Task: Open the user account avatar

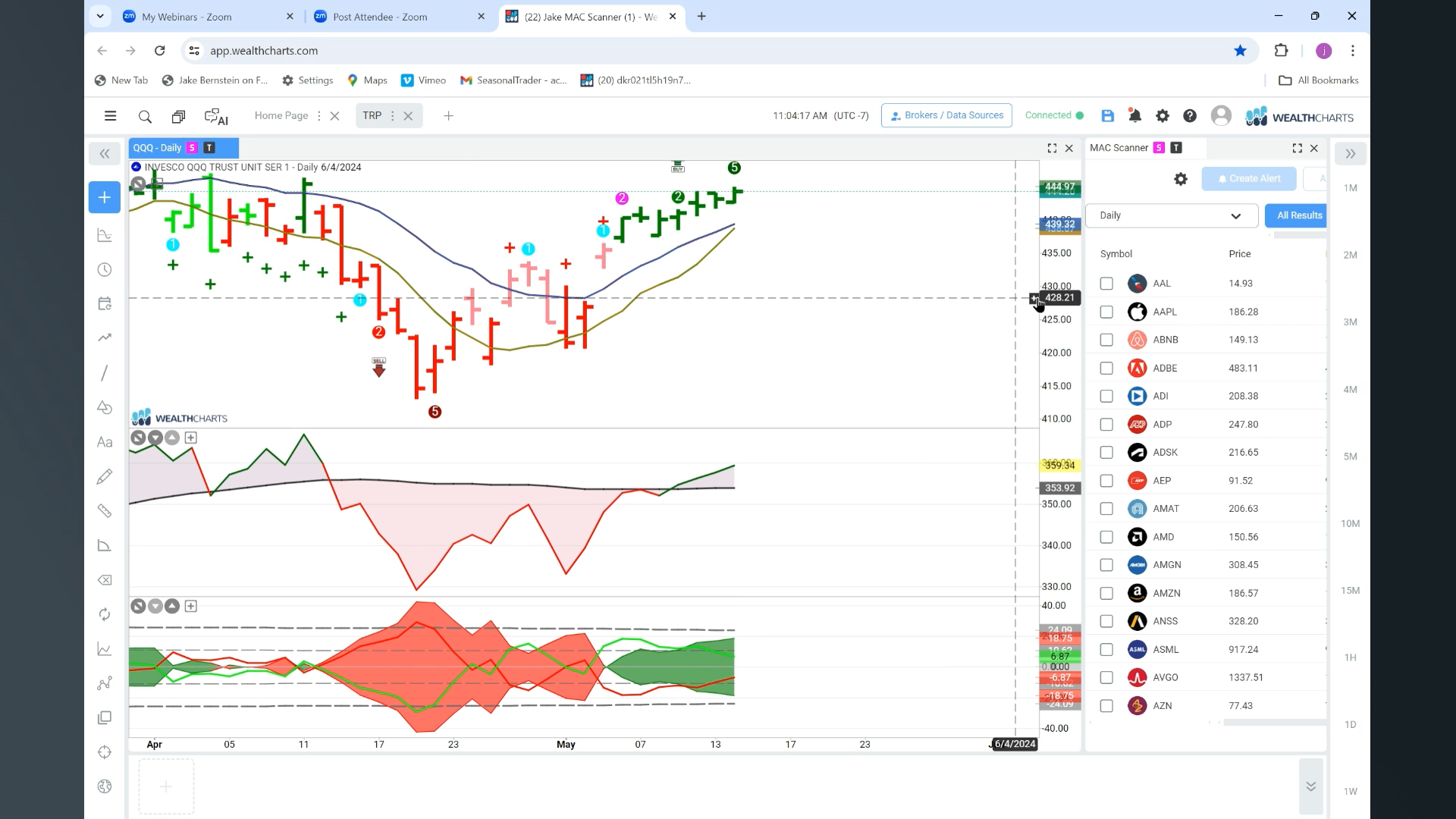Action: [x=1221, y=115]
